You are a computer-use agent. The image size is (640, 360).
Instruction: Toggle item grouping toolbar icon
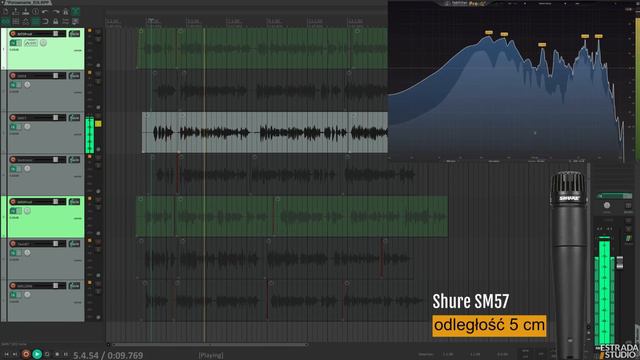point(16,21)
